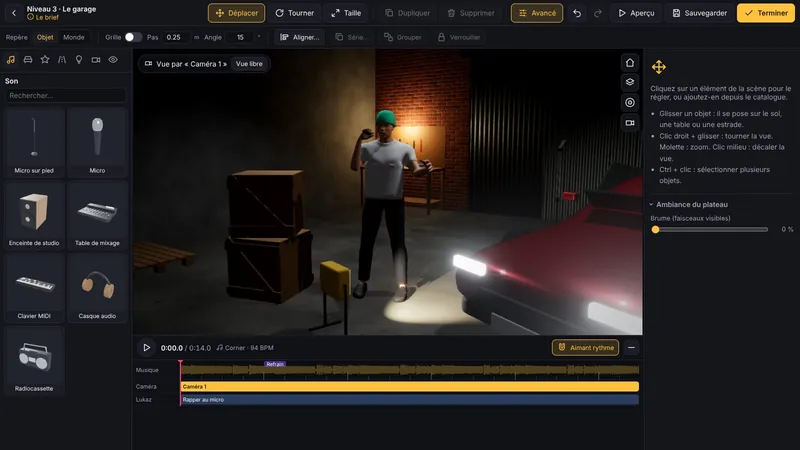Select the Tourner rotate tool

pos(294,13)
